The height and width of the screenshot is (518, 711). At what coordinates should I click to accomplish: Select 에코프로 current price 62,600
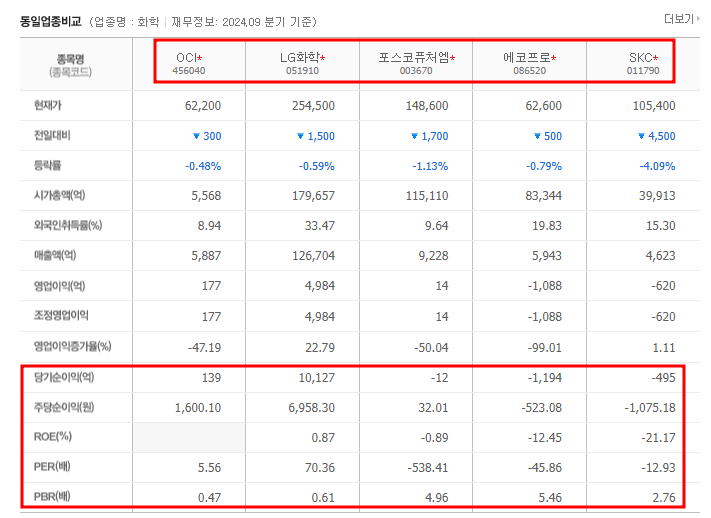point(543,106)
